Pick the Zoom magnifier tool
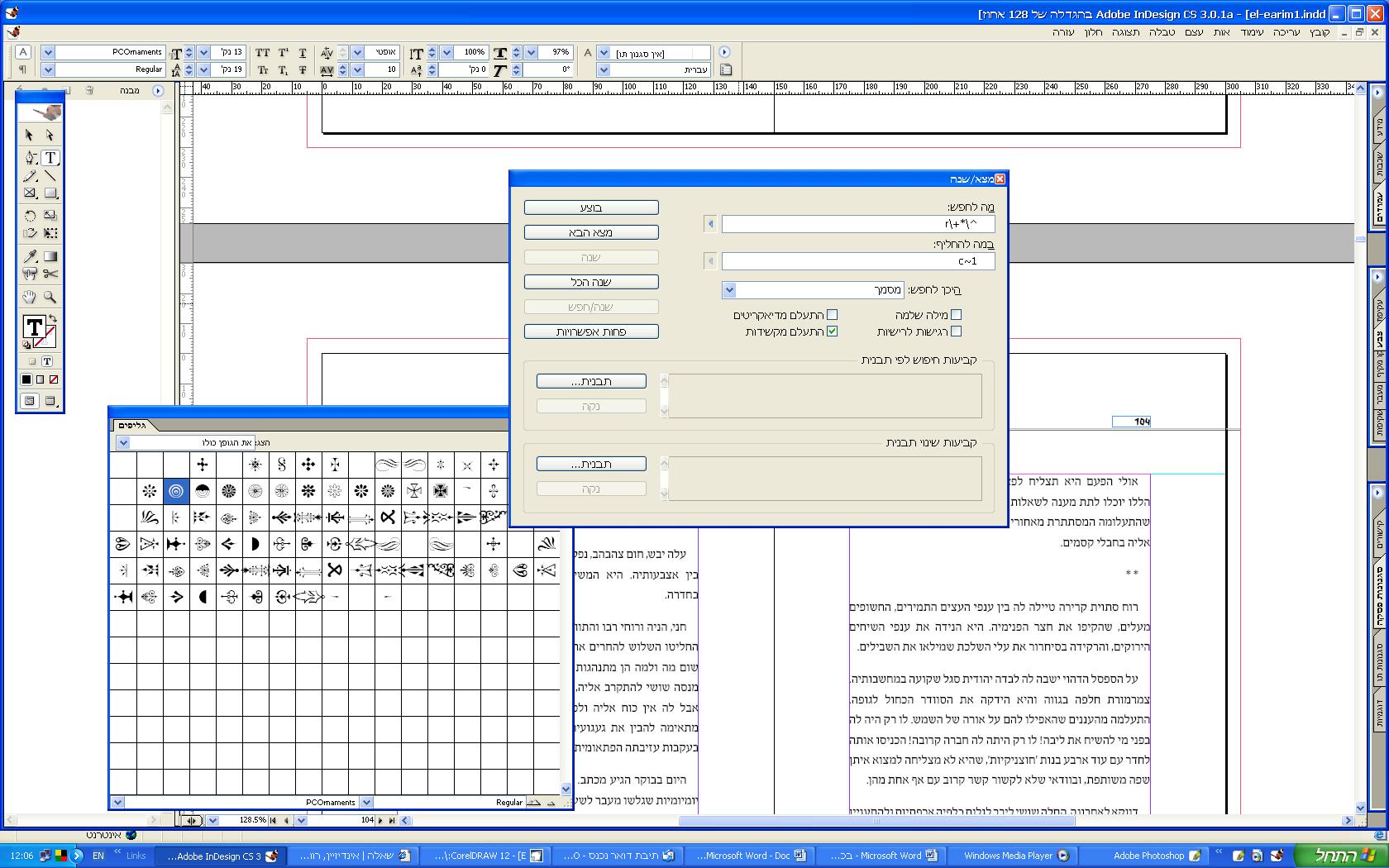The width and height of the screenshot is (1389, 868). tap(50, 297)
